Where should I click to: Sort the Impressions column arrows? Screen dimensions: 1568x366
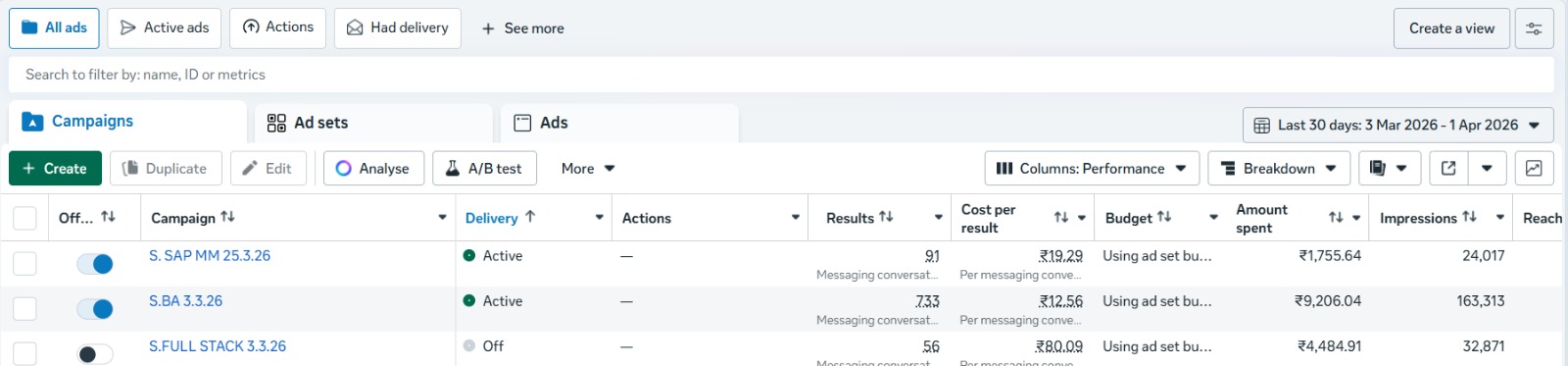(1469, 217)
